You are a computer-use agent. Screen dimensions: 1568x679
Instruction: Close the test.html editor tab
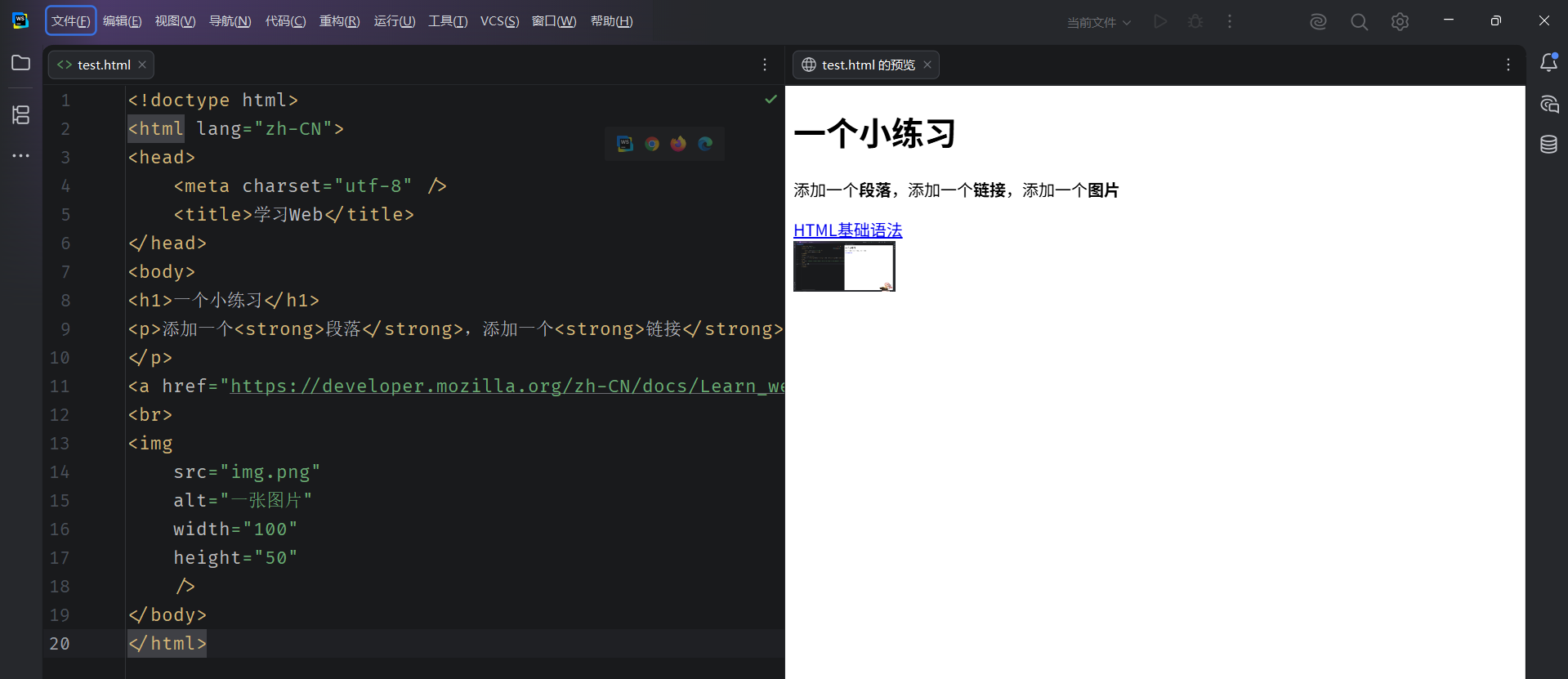coord(142,65)
